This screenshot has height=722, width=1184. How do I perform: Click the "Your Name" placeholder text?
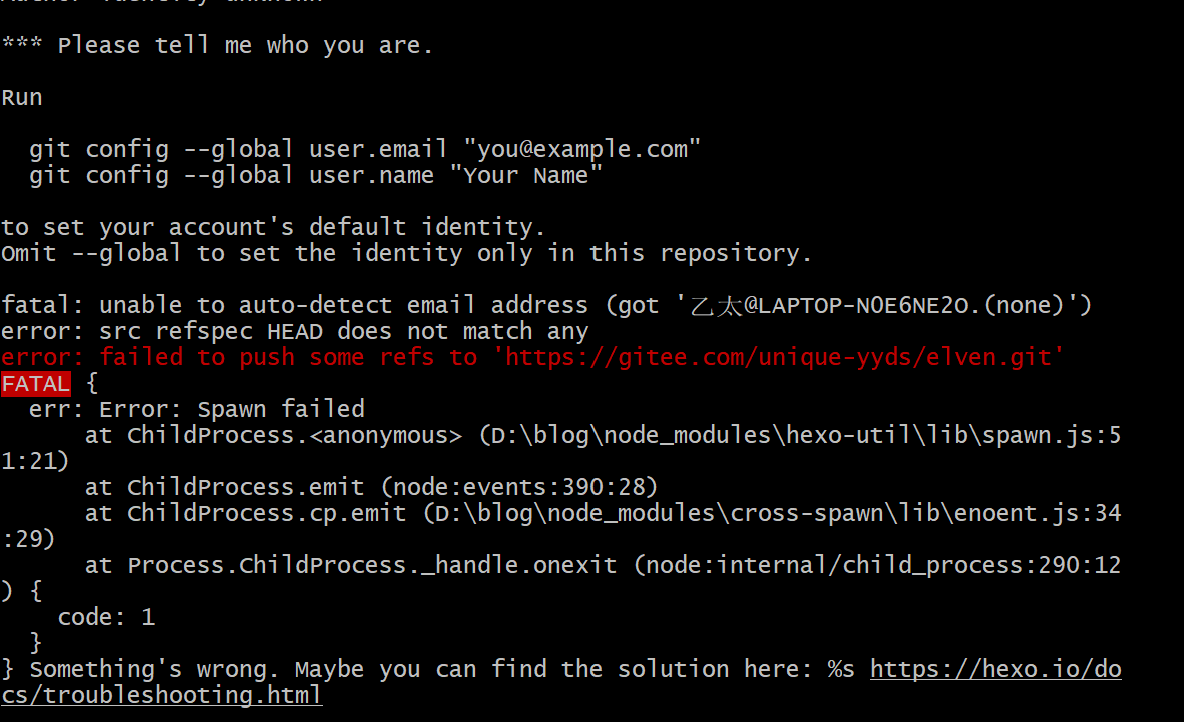[x=526, y=175]
